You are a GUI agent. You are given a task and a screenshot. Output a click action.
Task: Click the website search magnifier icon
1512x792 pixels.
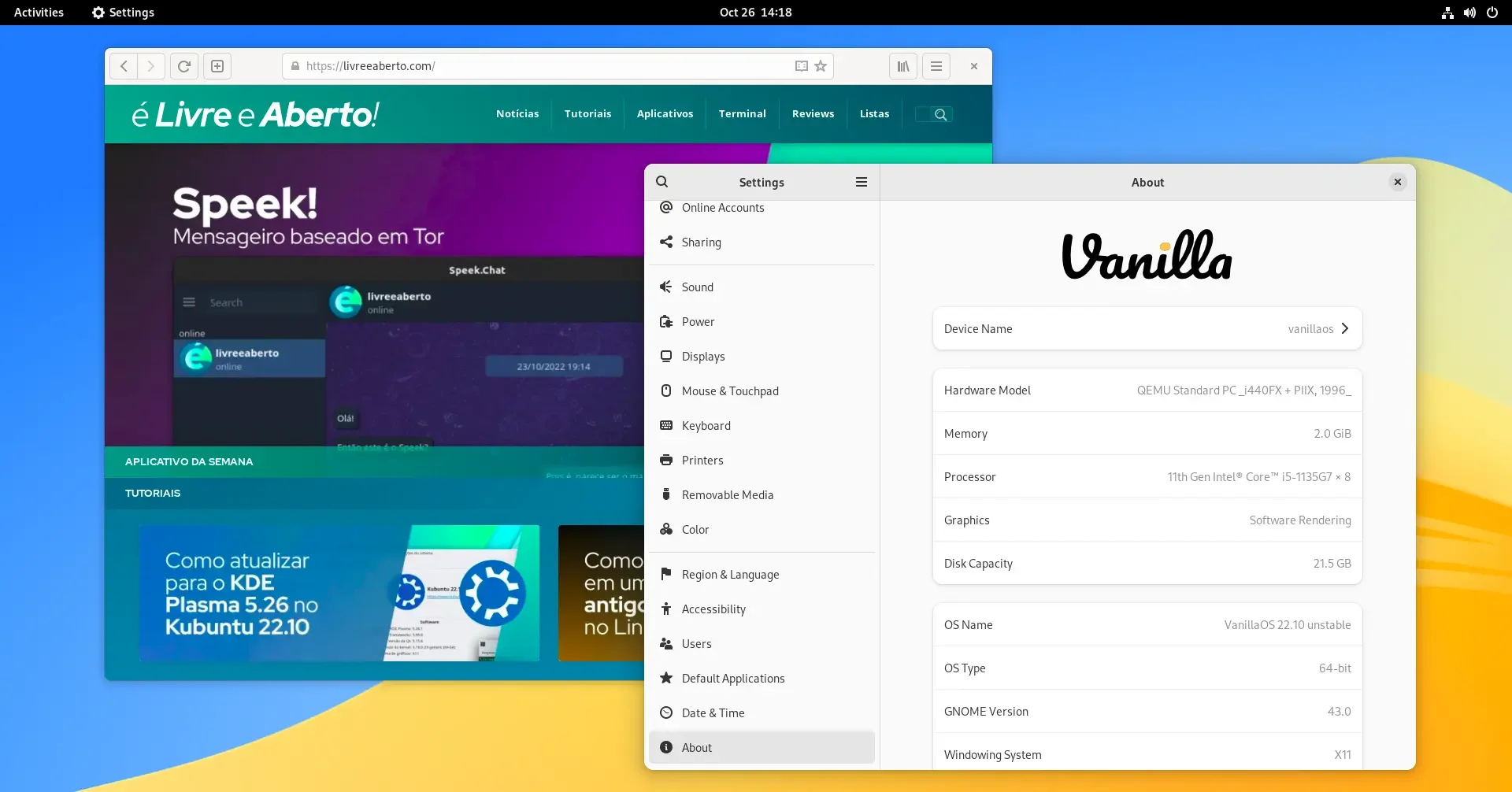point(940,114)
